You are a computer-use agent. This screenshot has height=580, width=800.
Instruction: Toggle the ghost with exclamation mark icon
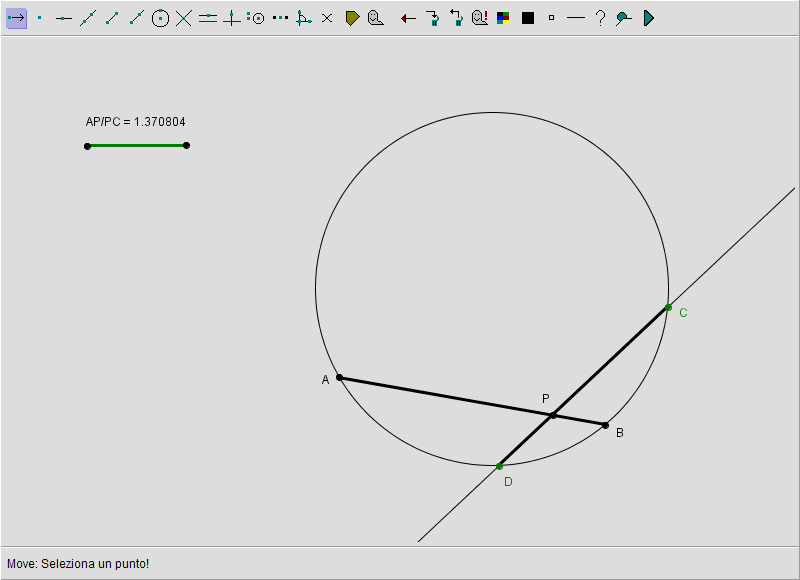coord(480,18)
